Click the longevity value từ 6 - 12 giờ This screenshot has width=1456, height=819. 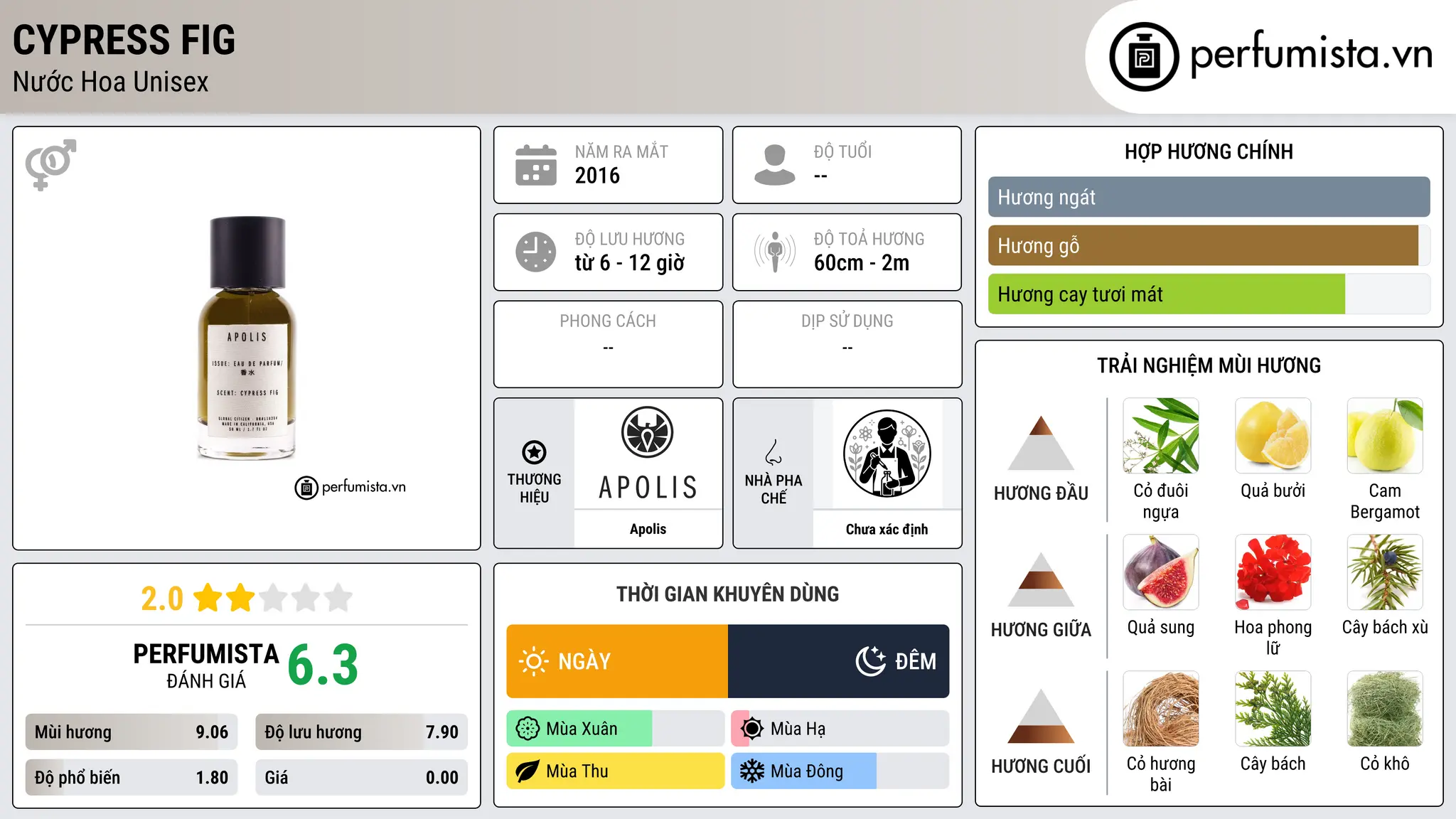[630, 263]
